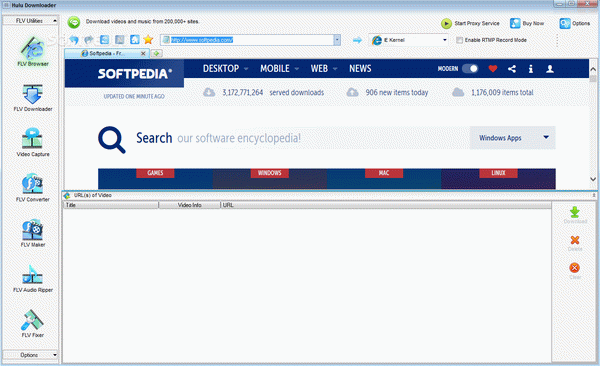Click Start Proxy Service button
This screenshot has height=366, width=600.
click(470, 23)
